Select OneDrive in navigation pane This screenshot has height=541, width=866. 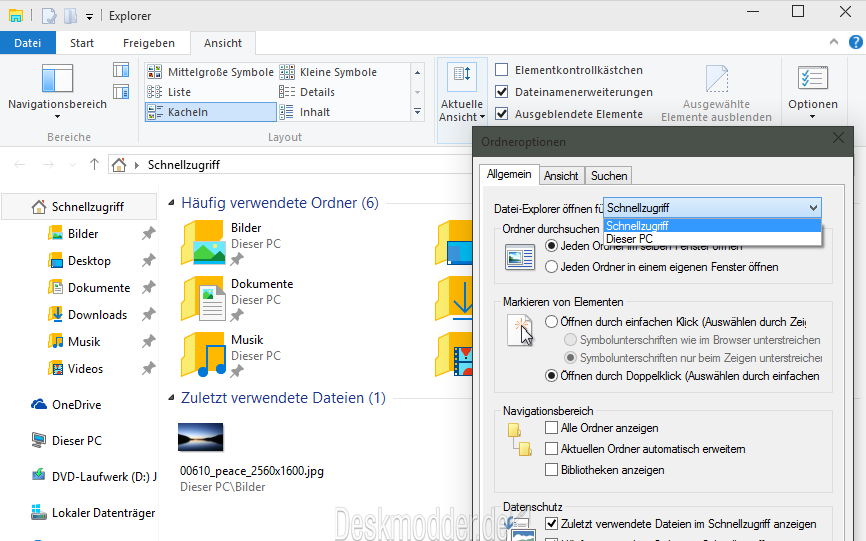(76, 405)
